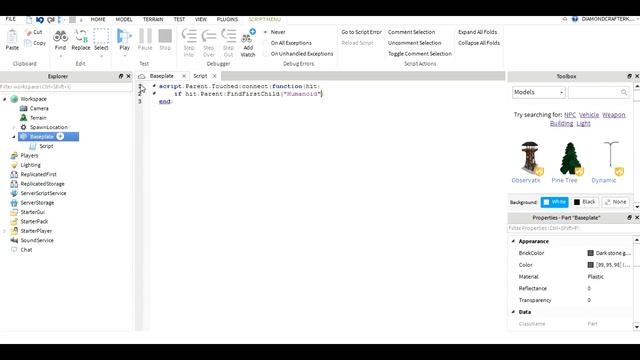The height and width of the screenshot is (360, 640).
Task: Collapse the Workspace tree node
Action: coord(5,99)
